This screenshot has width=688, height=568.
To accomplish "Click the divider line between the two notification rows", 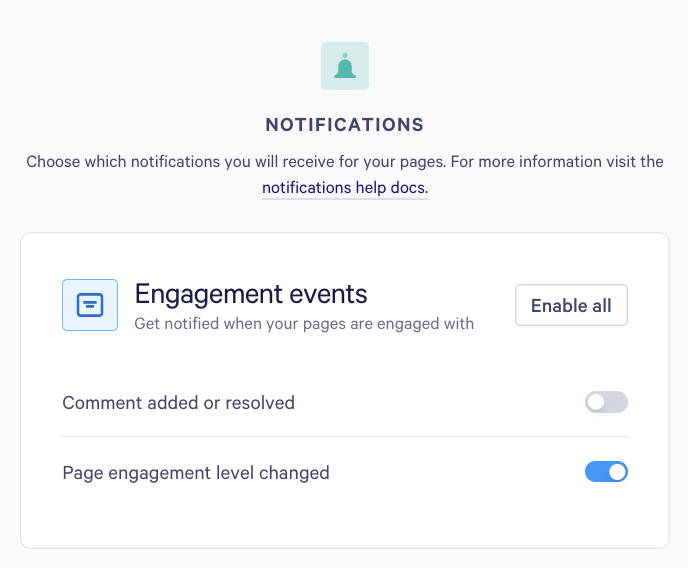I will [345, 436].
